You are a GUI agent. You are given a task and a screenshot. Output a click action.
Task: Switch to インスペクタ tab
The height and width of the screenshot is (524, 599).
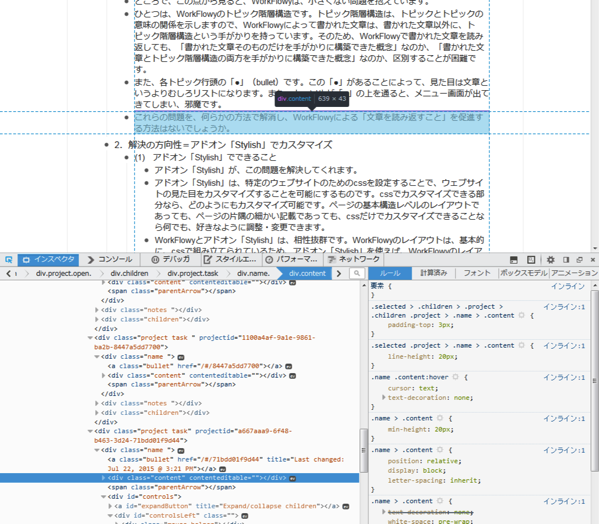[49, 260]
